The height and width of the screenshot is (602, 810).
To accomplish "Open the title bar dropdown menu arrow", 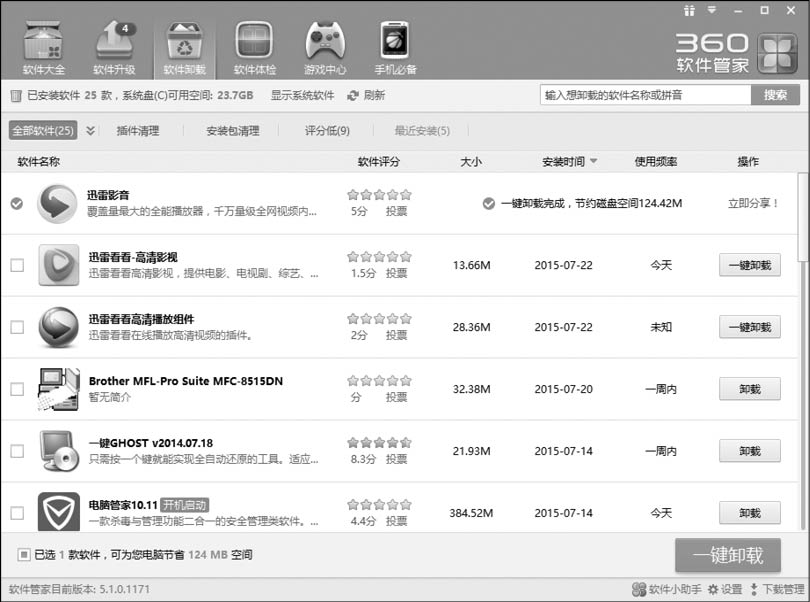I will click(712, 10).
